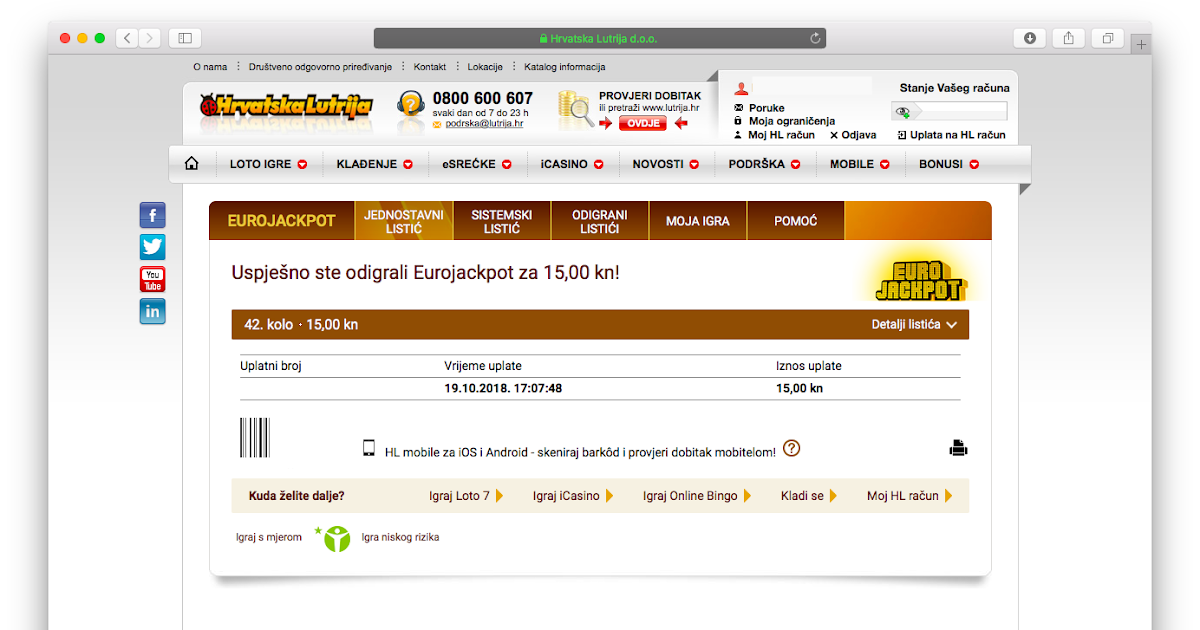Image resolution: width=1200 pixels, height=630 pixels.
Task: Reload the page using the refresh icon
Action: tap(815, 38)
